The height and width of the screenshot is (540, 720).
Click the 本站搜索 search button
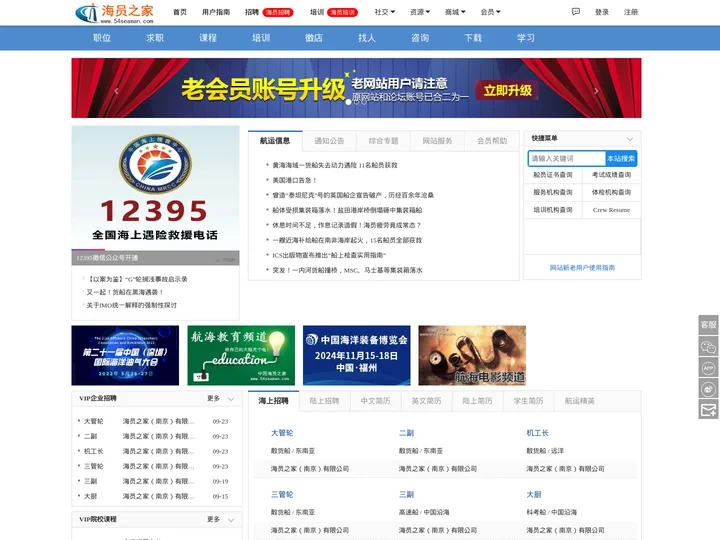pyautogui.click(x=621, y=158)
